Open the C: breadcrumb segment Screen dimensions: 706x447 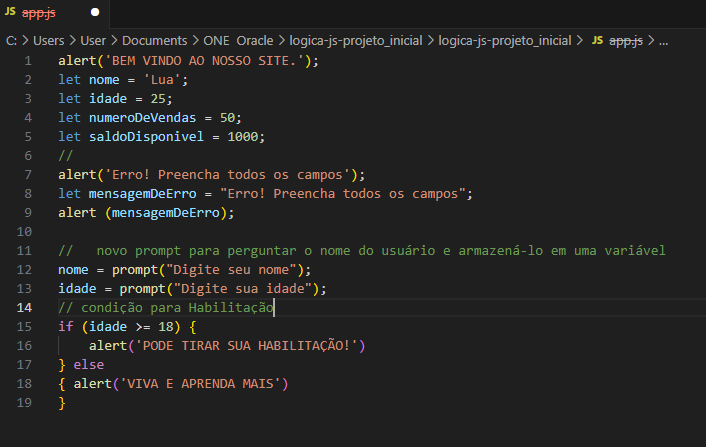click(11, 41)
